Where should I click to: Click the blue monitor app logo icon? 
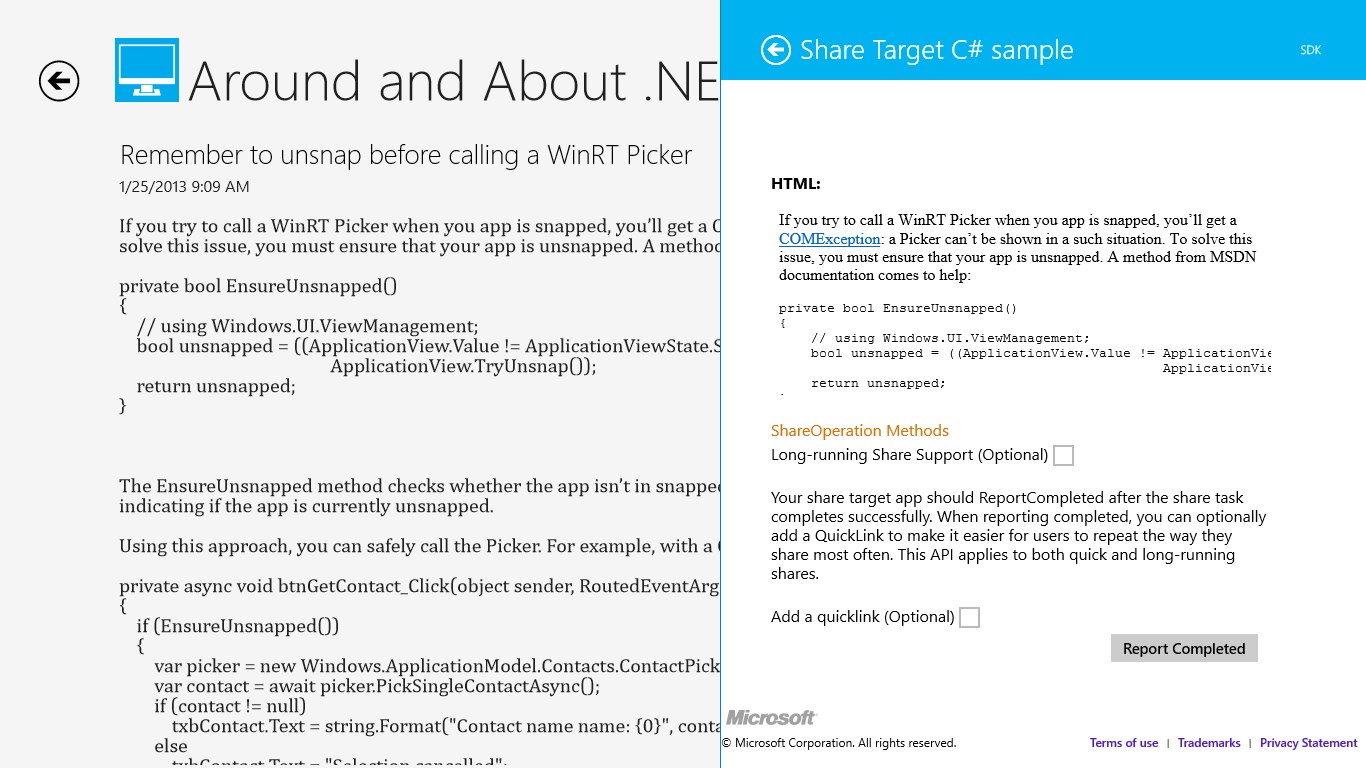pyautogui.click(x=147, y=70)
